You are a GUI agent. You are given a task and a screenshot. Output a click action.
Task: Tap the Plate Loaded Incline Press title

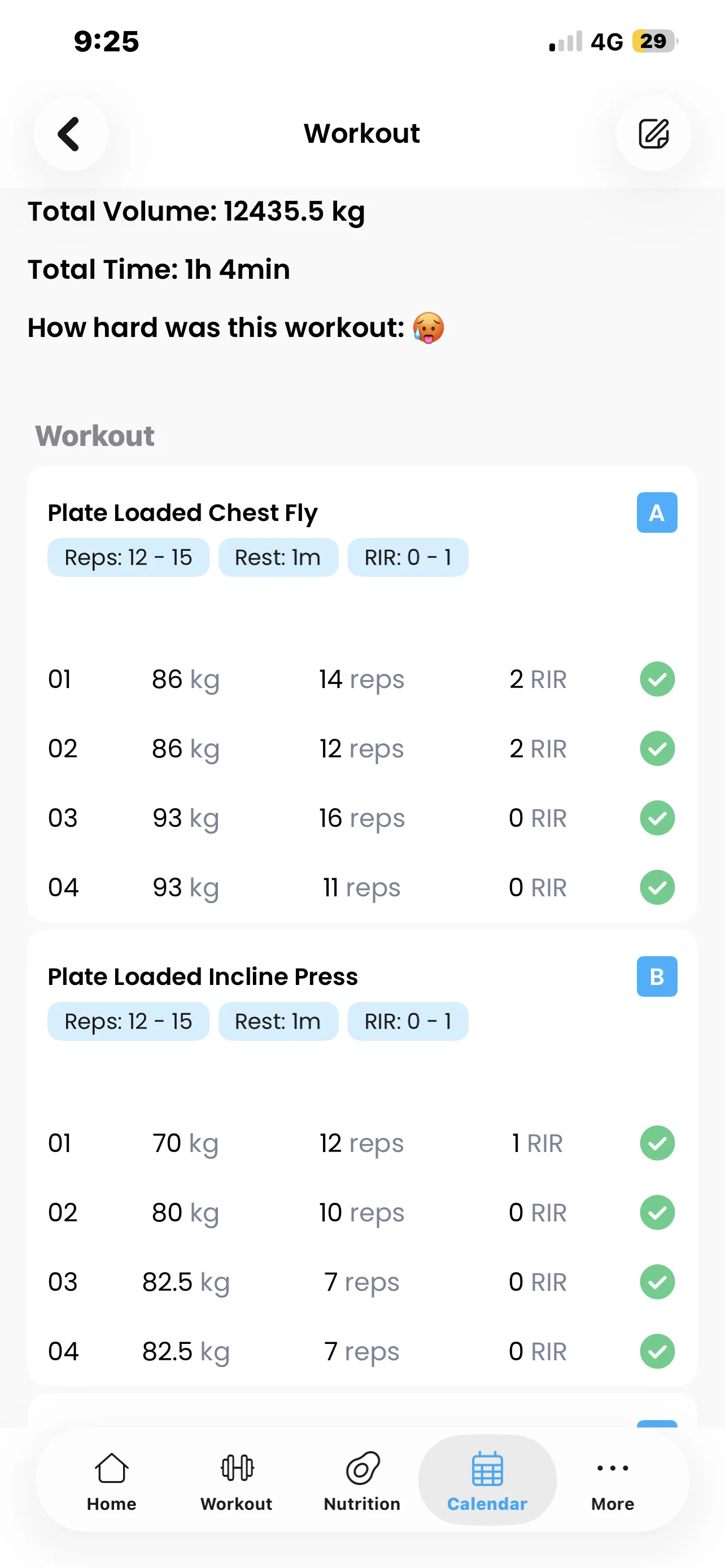point(203,976)
